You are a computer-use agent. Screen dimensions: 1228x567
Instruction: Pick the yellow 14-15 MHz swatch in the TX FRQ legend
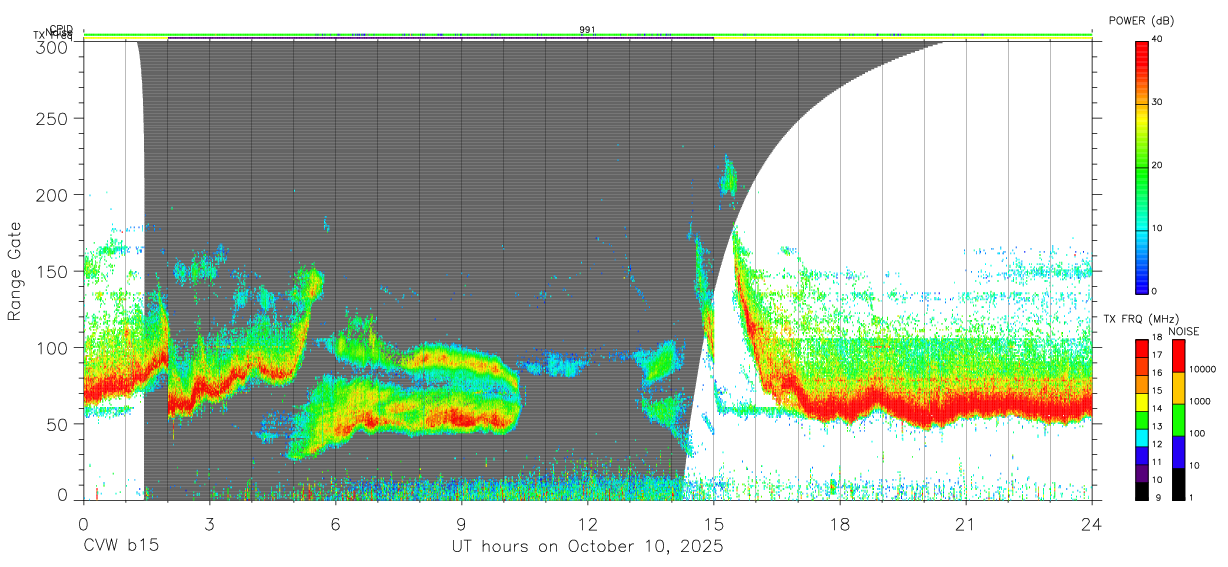pyautogui.click(x=1142, y=402)
